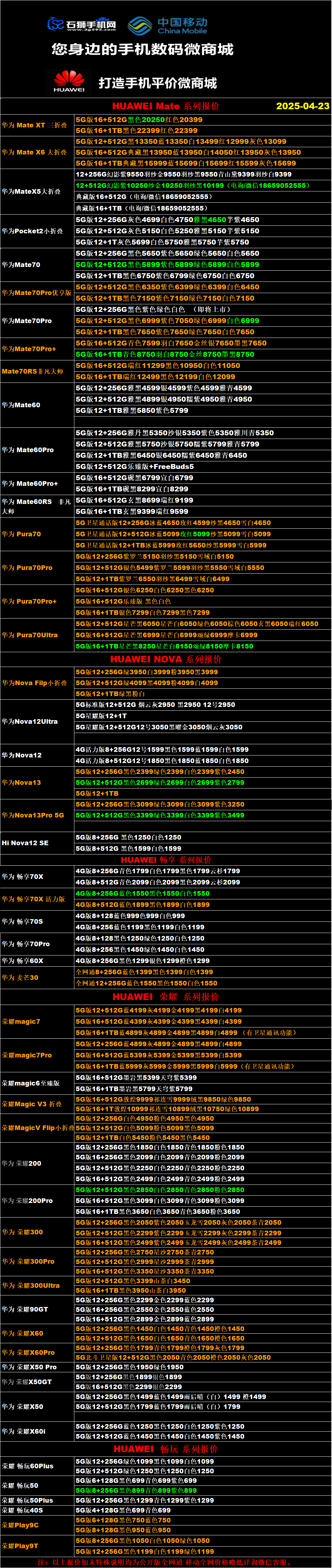This screenshot has width=332, height=1568.
Task: Select the HUAWEI 畅玩 系列报价 section header
Action: [x=166, y=1449]
